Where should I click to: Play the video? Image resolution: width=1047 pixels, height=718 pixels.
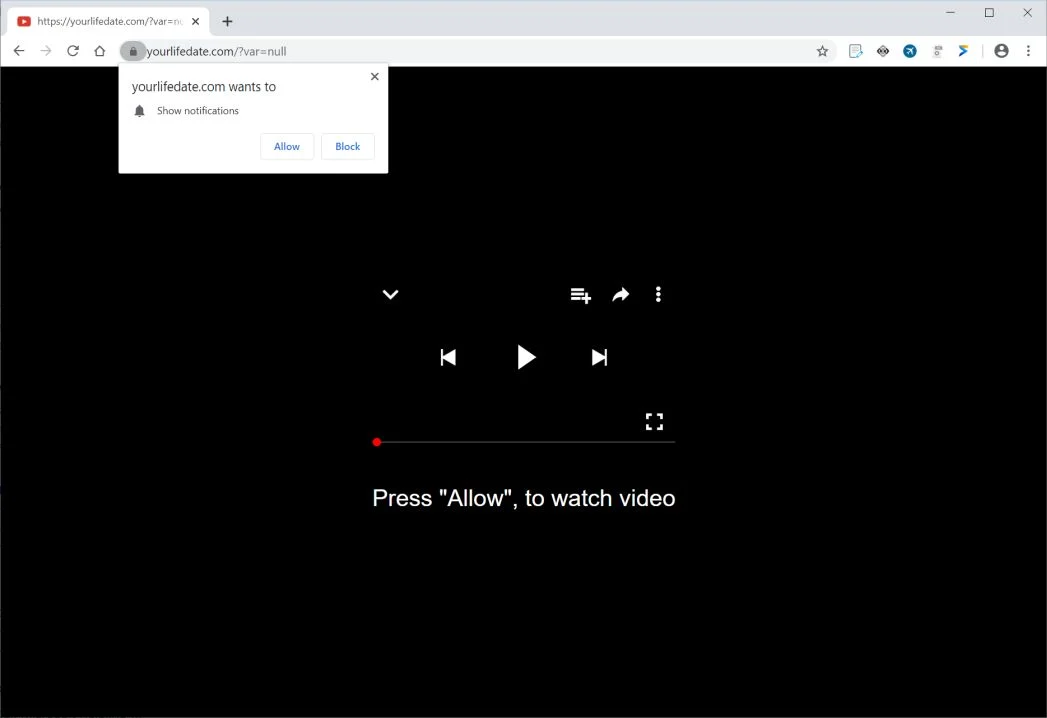(526, 357)
